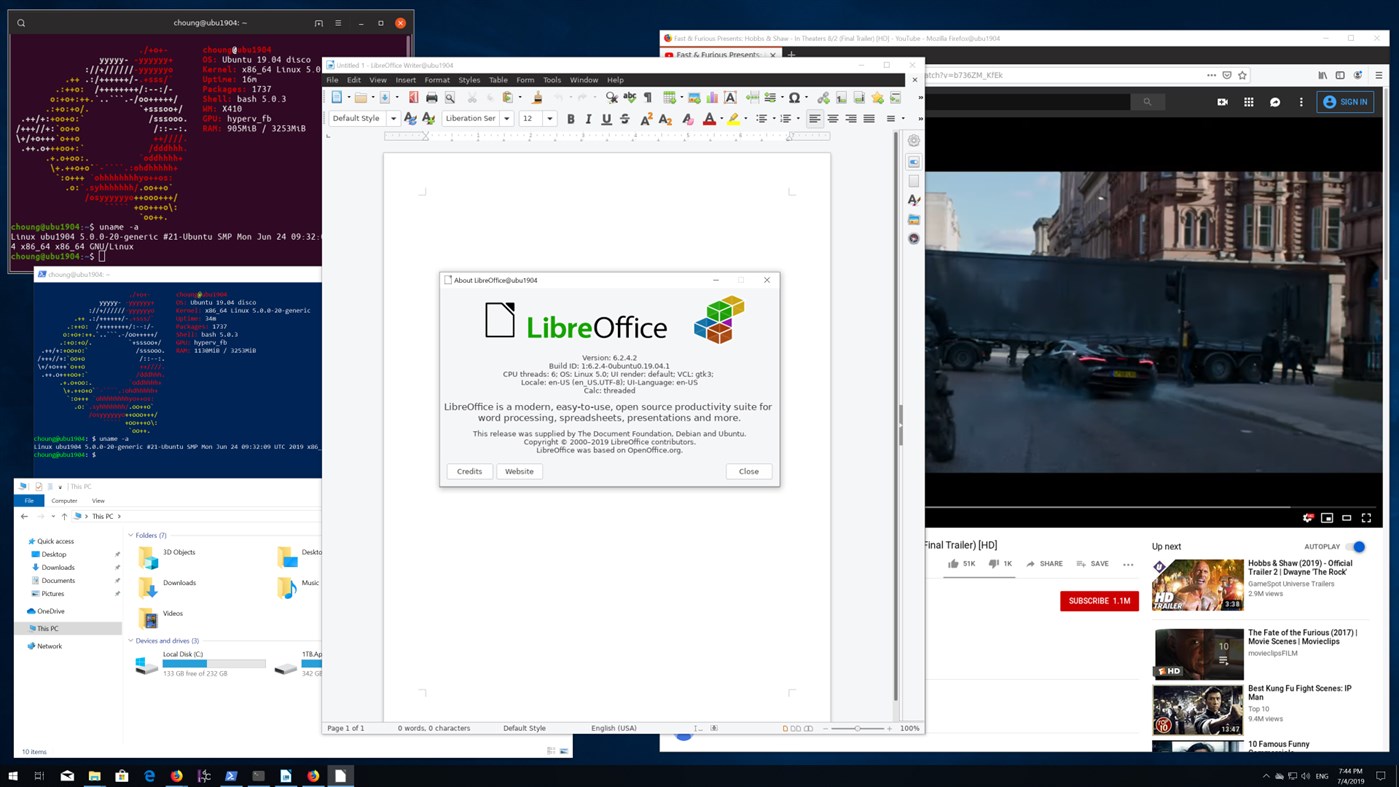Viewport: 1399px width, 787px height.
Task: Click the Print icon in Writer toolbar
Action: tap(432, 98)
